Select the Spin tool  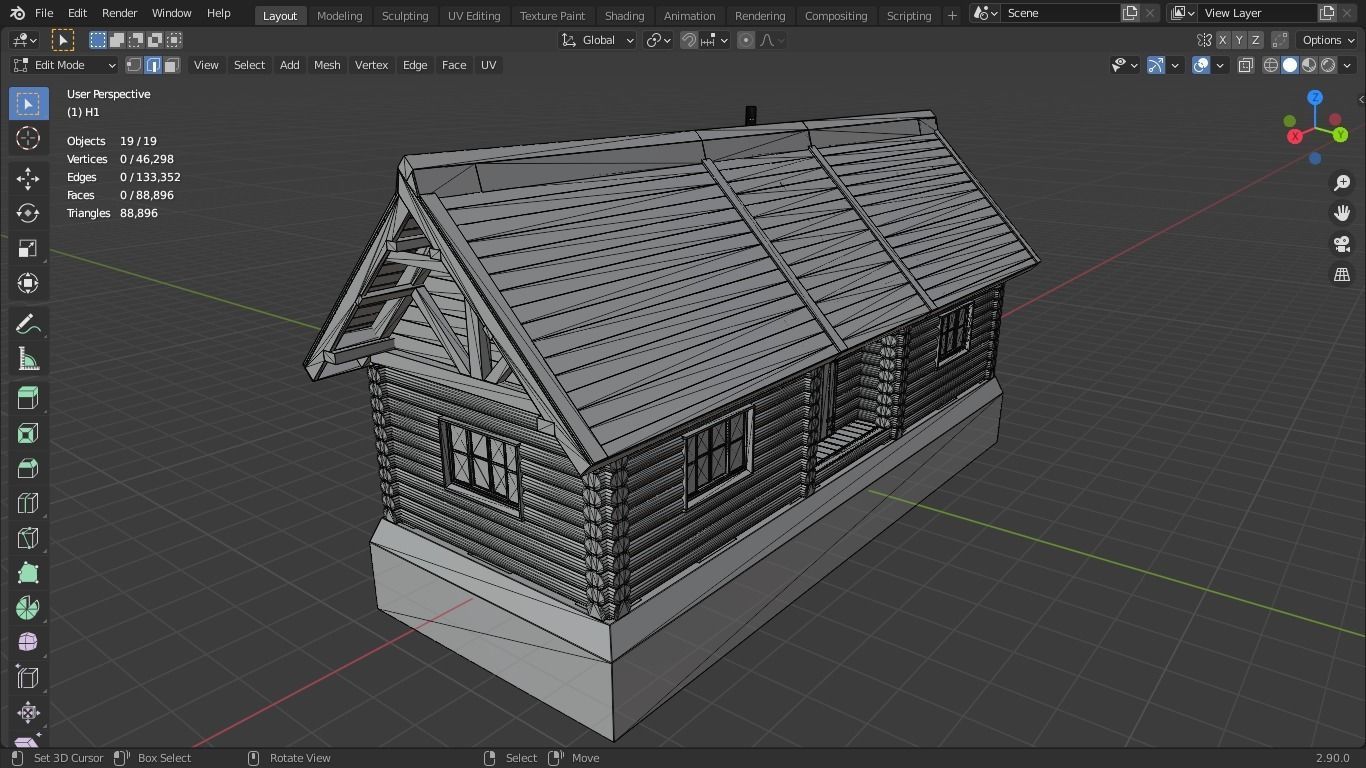pyautogui.click(x=28, y=608)
